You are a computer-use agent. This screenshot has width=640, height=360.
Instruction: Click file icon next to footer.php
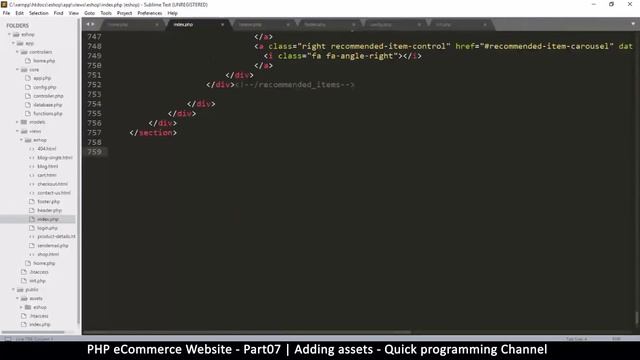(x=32, y=202)
